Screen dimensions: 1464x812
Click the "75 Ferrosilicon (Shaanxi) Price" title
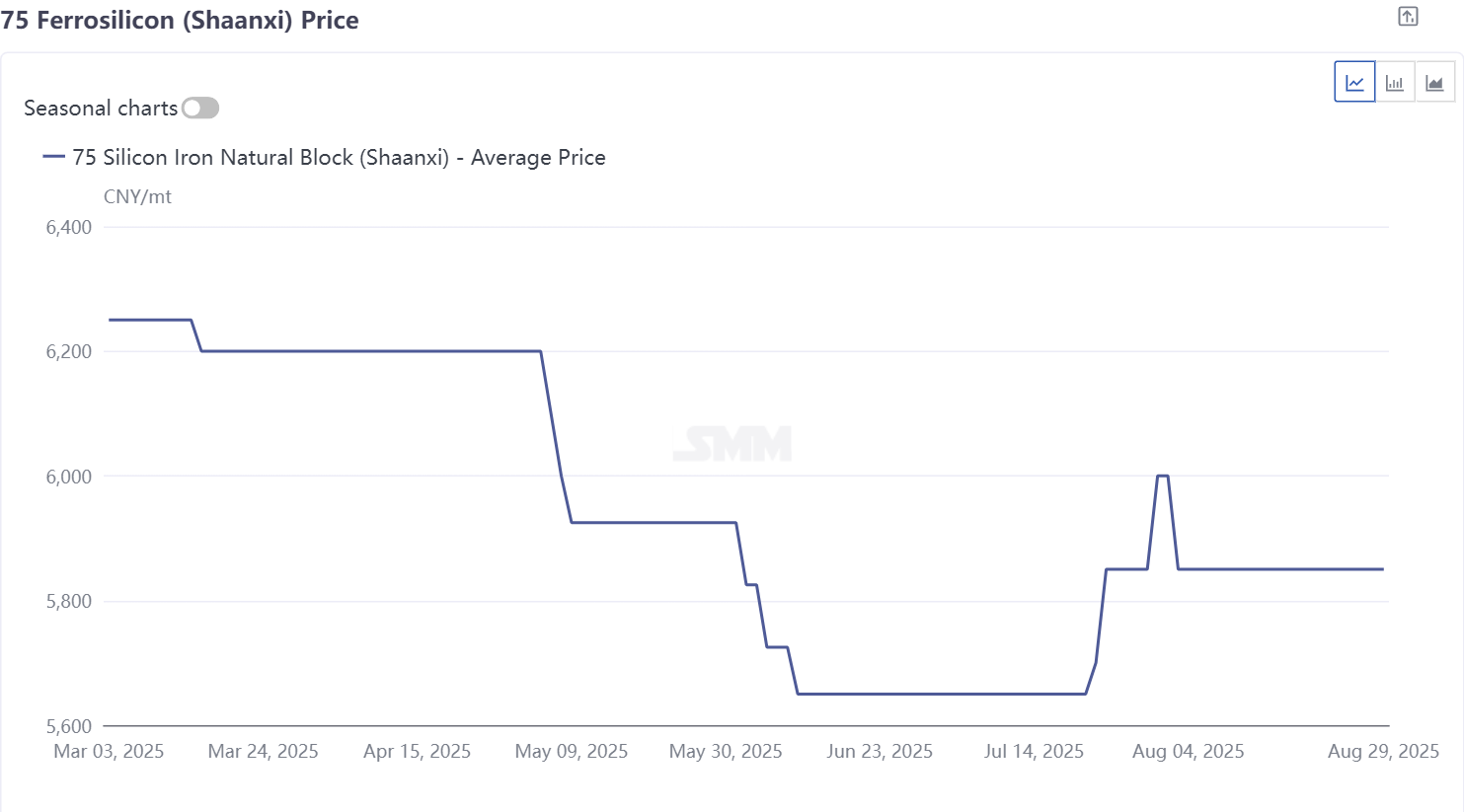pyautogui.click(x=180, y=20)
